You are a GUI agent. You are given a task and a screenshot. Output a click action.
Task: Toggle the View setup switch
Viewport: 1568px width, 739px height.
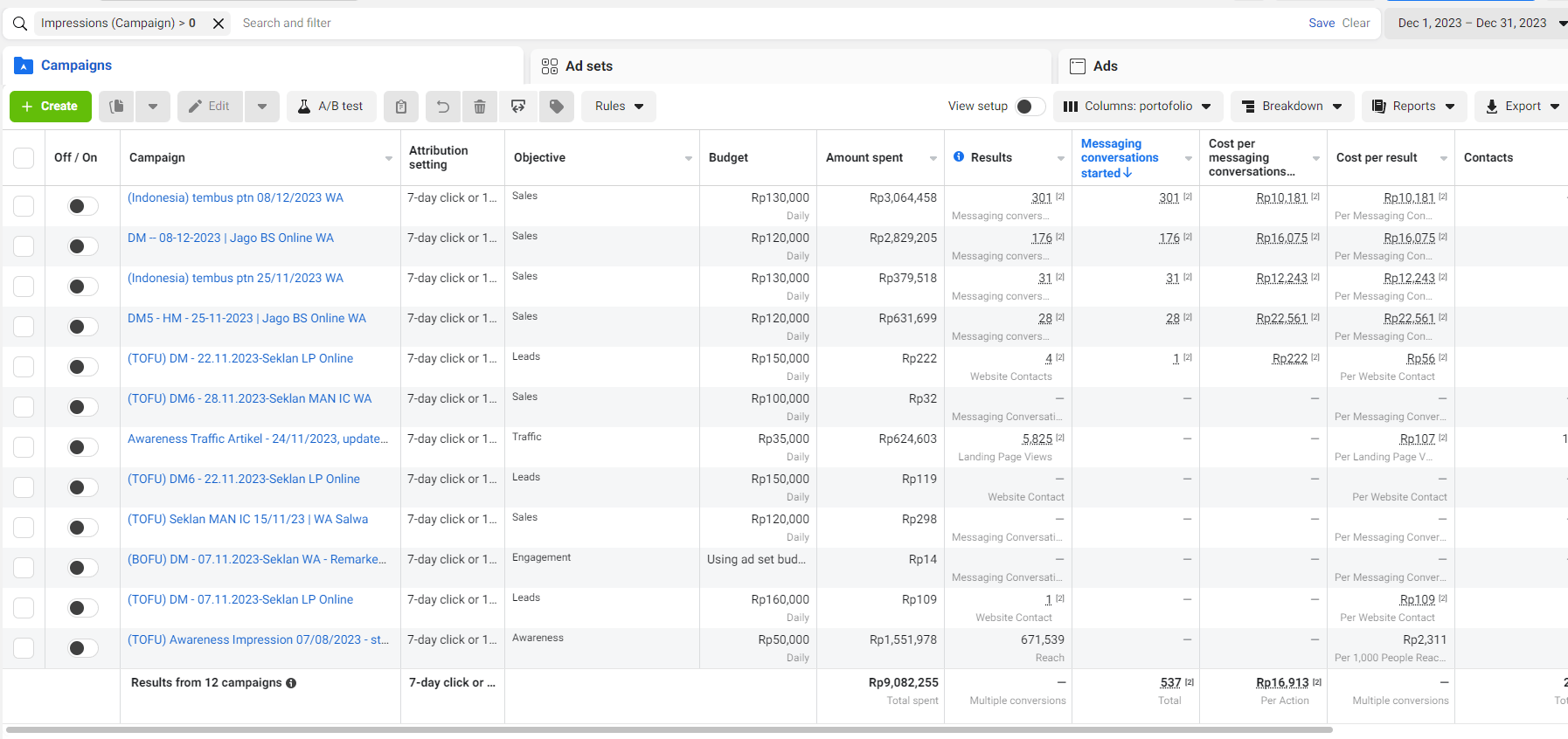click(x=1030, y=107)
